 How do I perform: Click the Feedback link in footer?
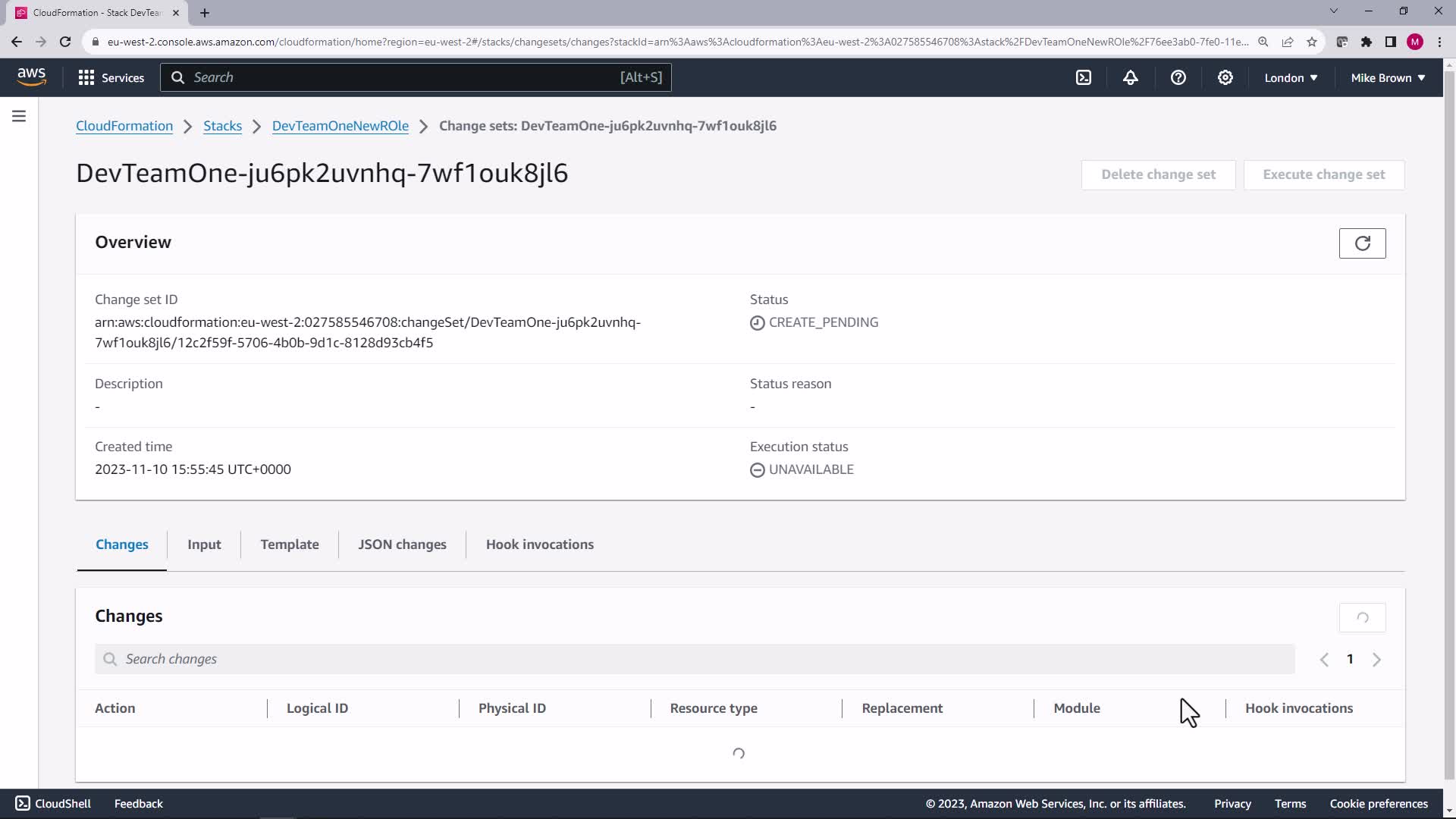click(x=138, y=804)
